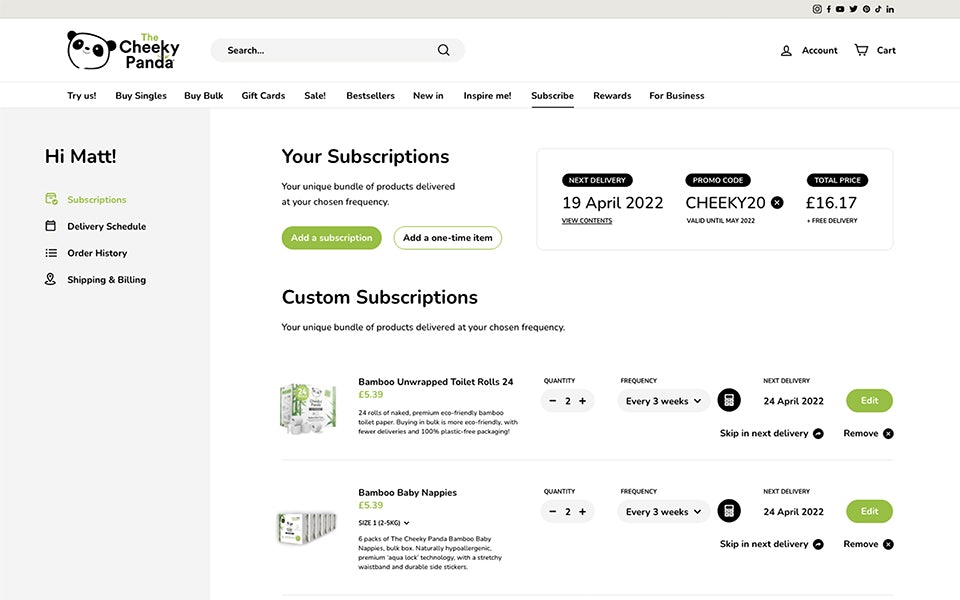
Task: Increase quantity of Bamboo Baby Nappies
Action: (x=582, y=512)
